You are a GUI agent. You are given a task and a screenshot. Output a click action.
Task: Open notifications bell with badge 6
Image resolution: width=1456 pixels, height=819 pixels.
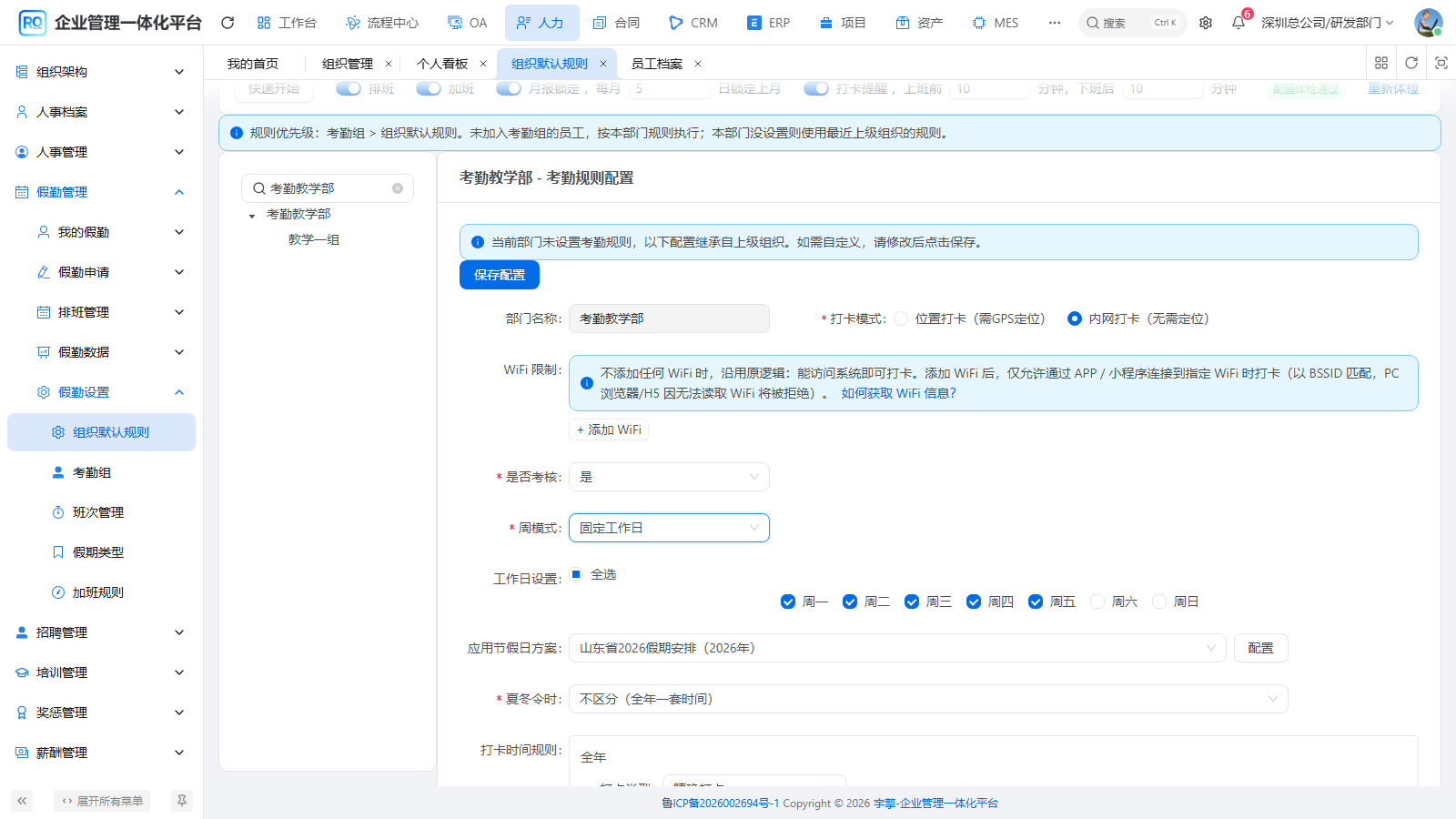point(1239,23)
